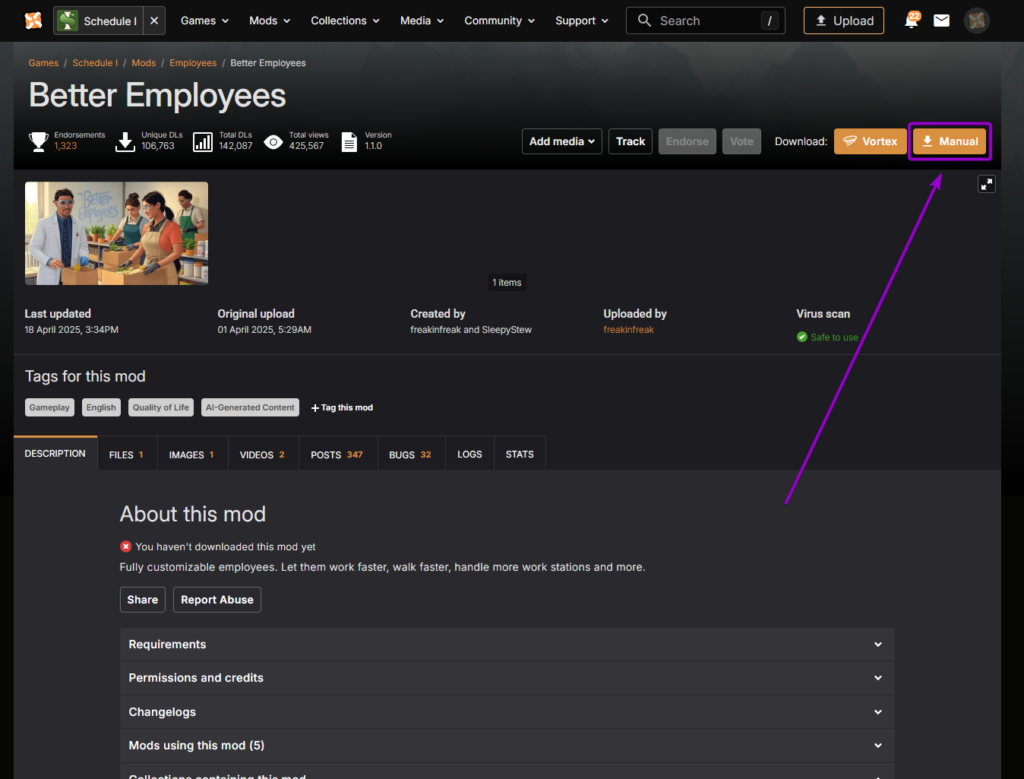Switch to the Images tab
The image size is (1024, 779).
point(192,454)
